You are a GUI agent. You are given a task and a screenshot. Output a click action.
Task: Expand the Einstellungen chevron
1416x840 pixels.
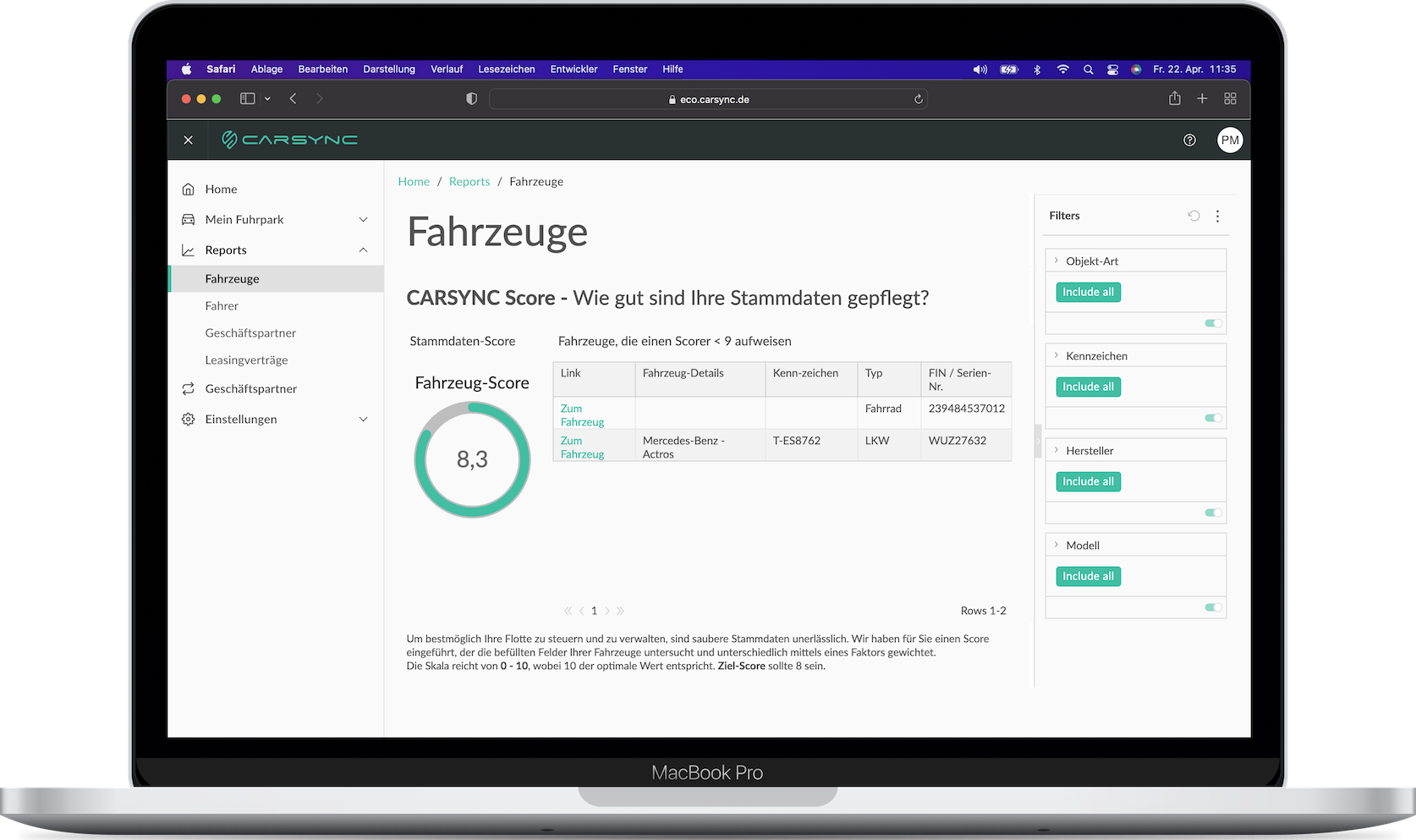[364, 420]
